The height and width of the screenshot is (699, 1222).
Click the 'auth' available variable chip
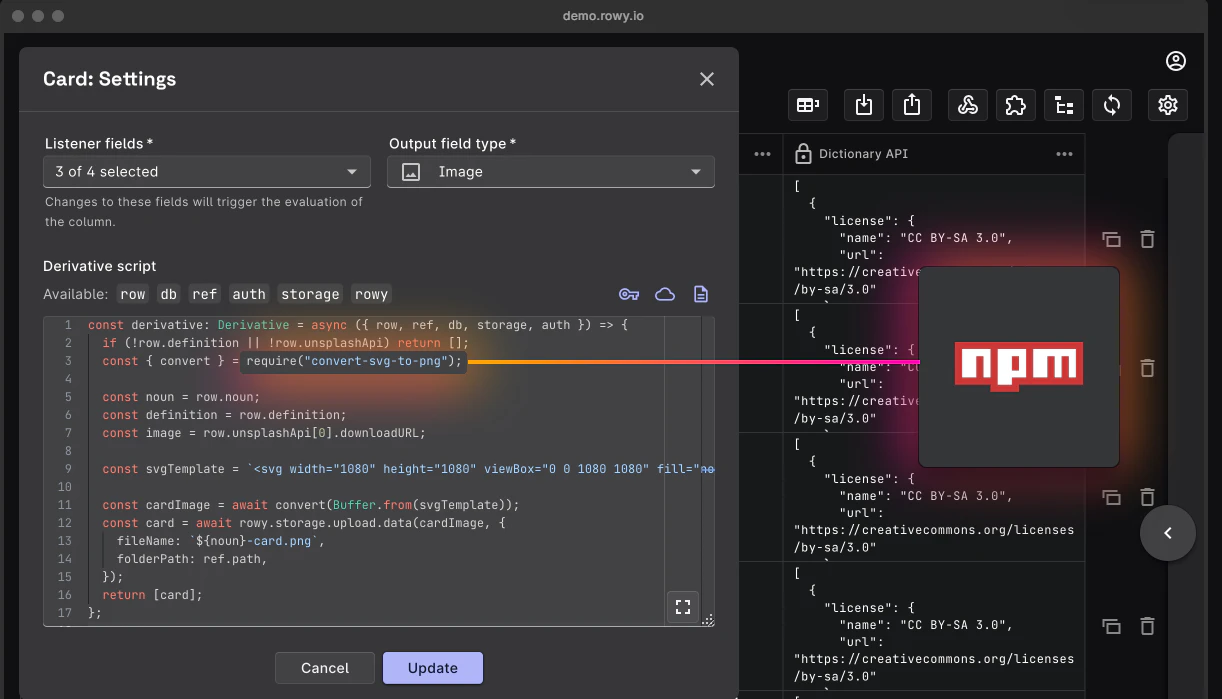click(x=249, y=294)
